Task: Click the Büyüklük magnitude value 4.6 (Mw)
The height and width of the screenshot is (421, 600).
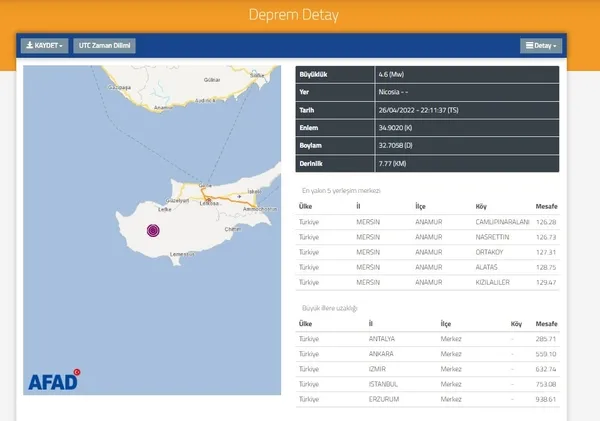Action: pyautogui.click(x=391, y=75)
